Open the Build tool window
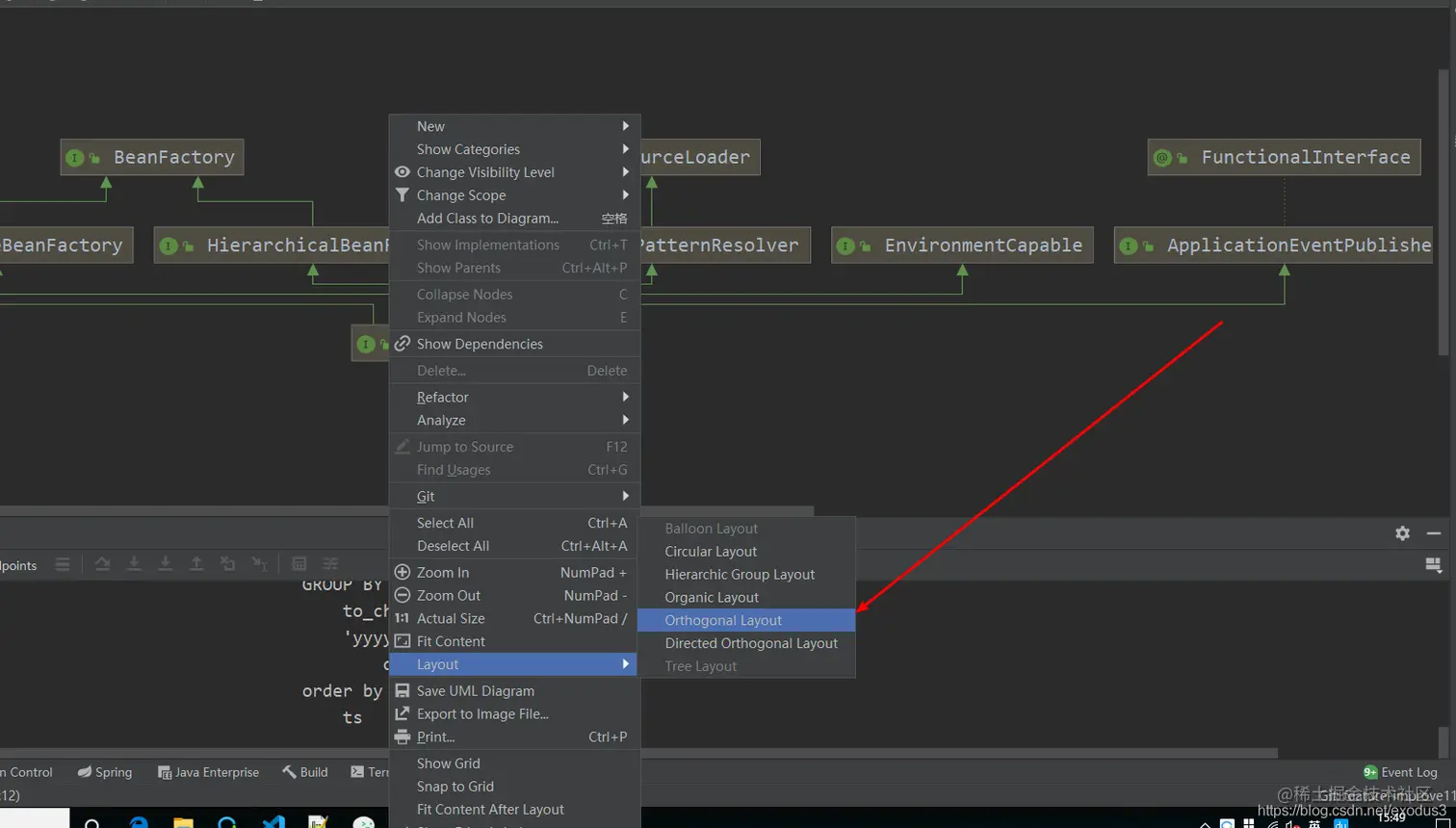 305,772
